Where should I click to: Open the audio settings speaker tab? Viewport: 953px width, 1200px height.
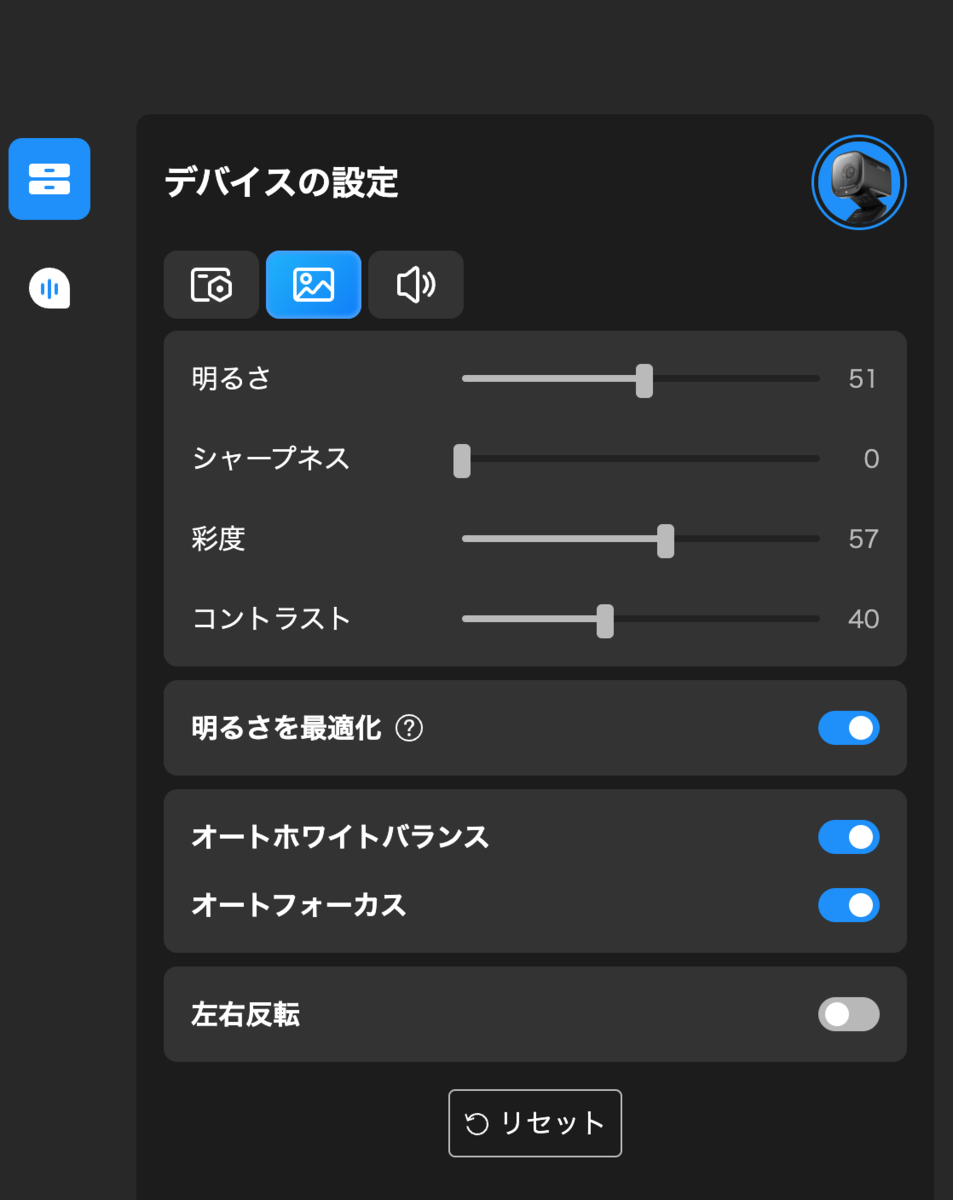point(416,285)
